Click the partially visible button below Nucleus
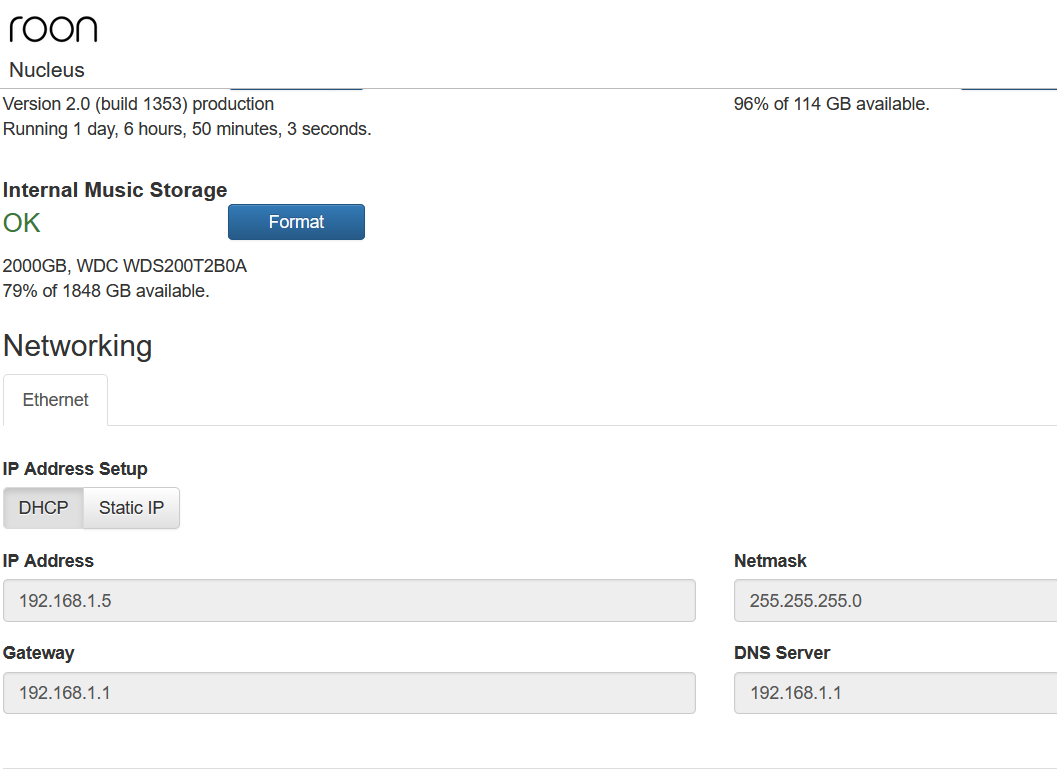This screenshot has width=1057, height=776. (295, 87)
